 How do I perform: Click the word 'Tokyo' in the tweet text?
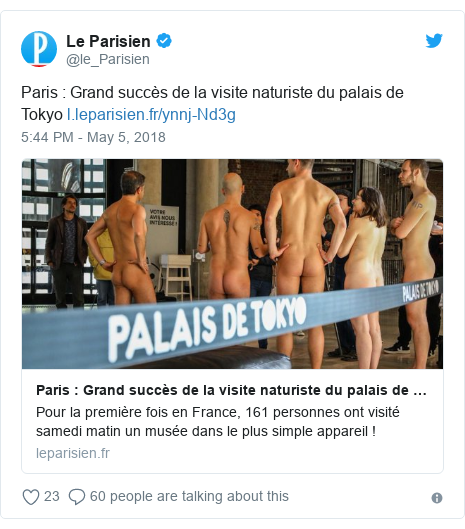(42, 114)
